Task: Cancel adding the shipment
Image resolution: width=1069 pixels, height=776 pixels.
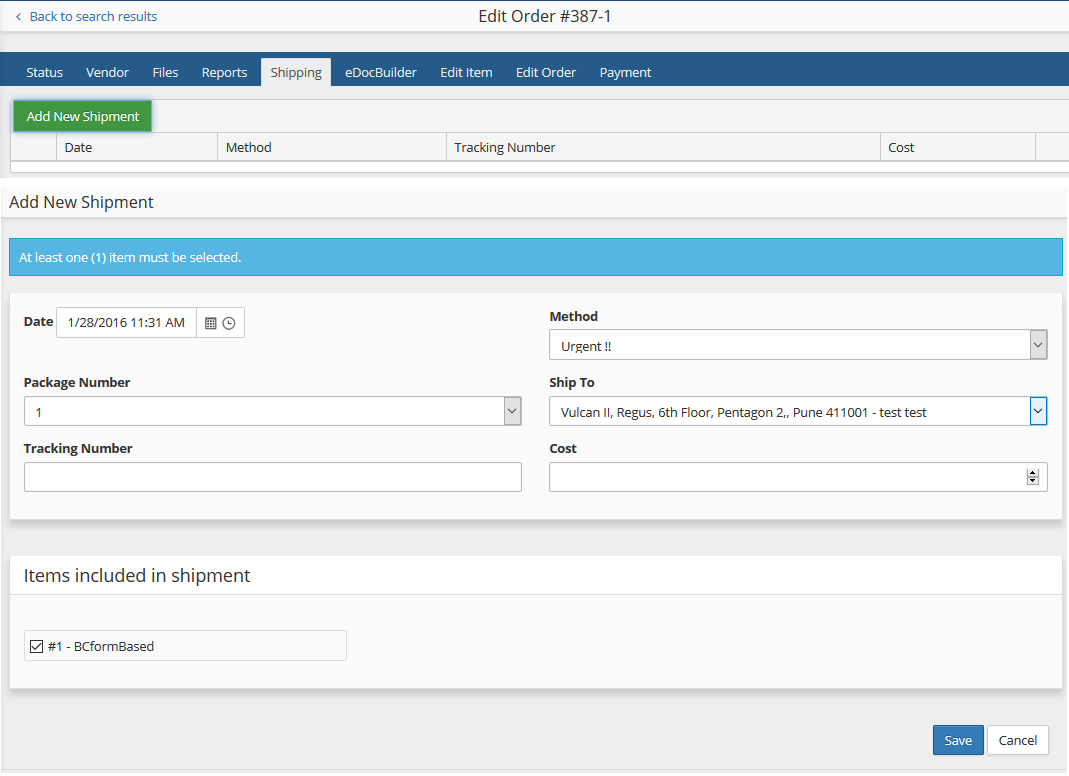Action: pos(1017,740)
